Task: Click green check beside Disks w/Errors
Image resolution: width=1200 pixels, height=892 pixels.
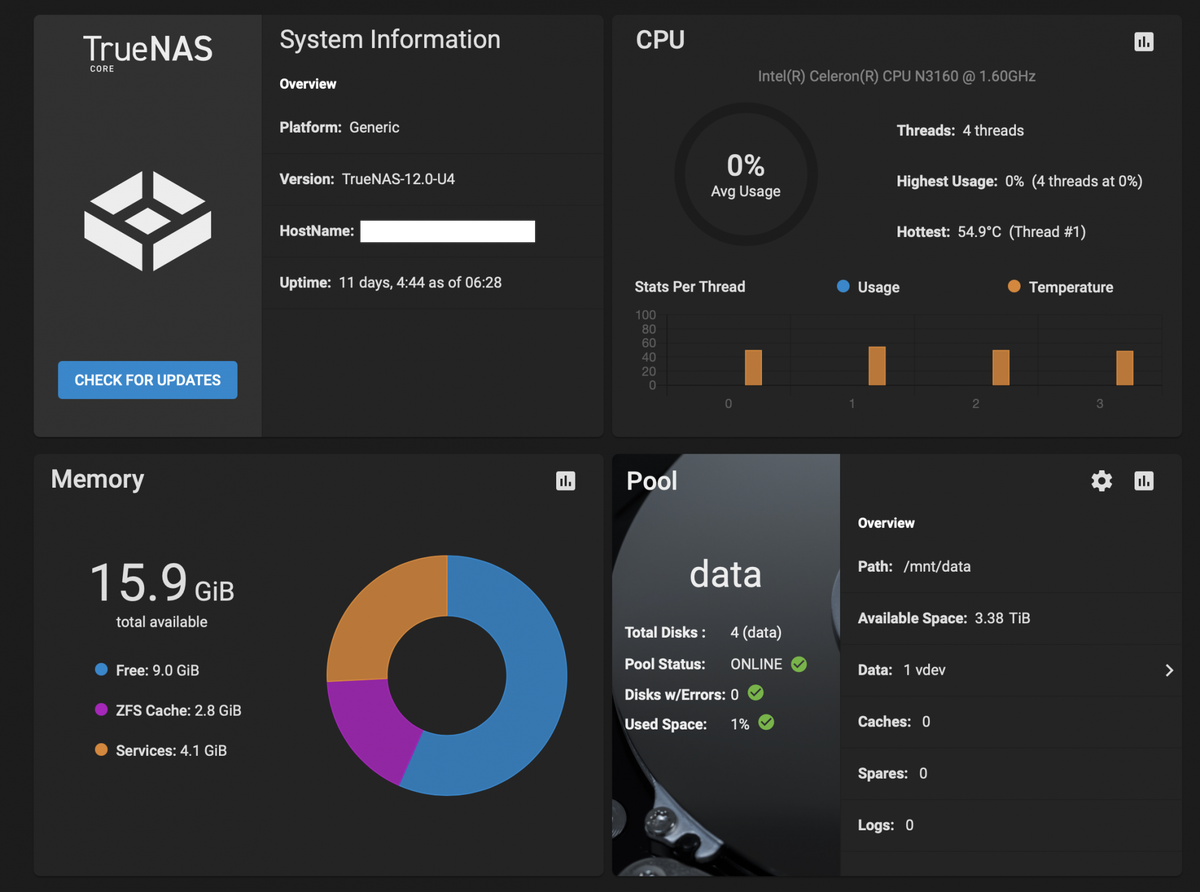Action: [x=755, y=693]
